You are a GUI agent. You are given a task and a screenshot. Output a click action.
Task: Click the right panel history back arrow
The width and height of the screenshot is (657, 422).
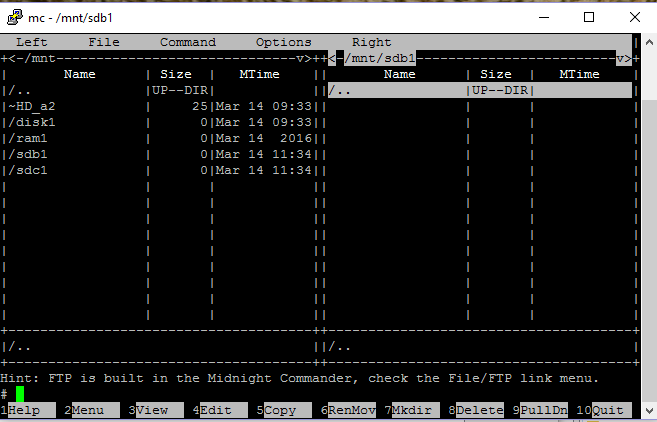pos(331,58)
